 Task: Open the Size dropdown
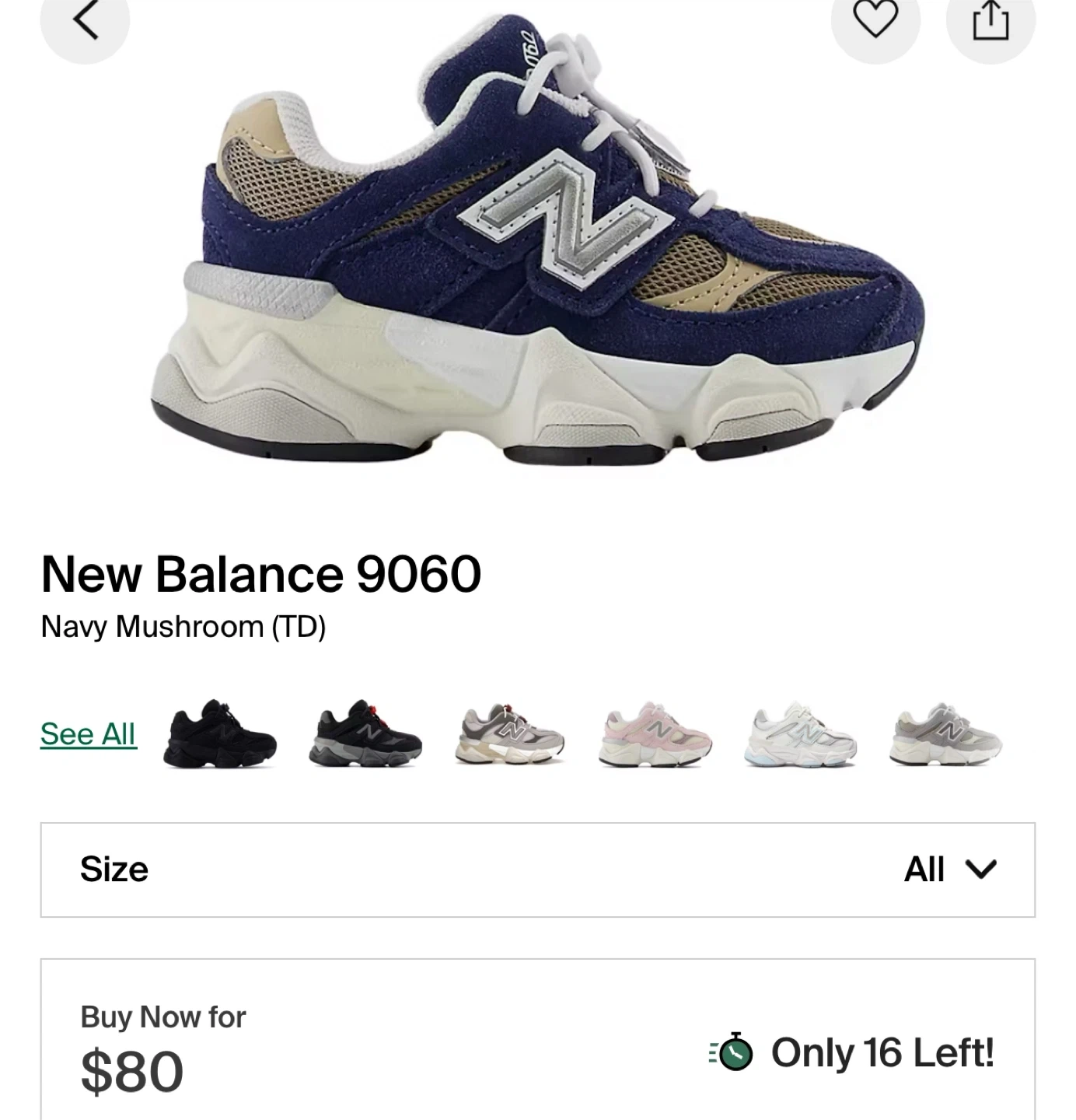point(538,870)
